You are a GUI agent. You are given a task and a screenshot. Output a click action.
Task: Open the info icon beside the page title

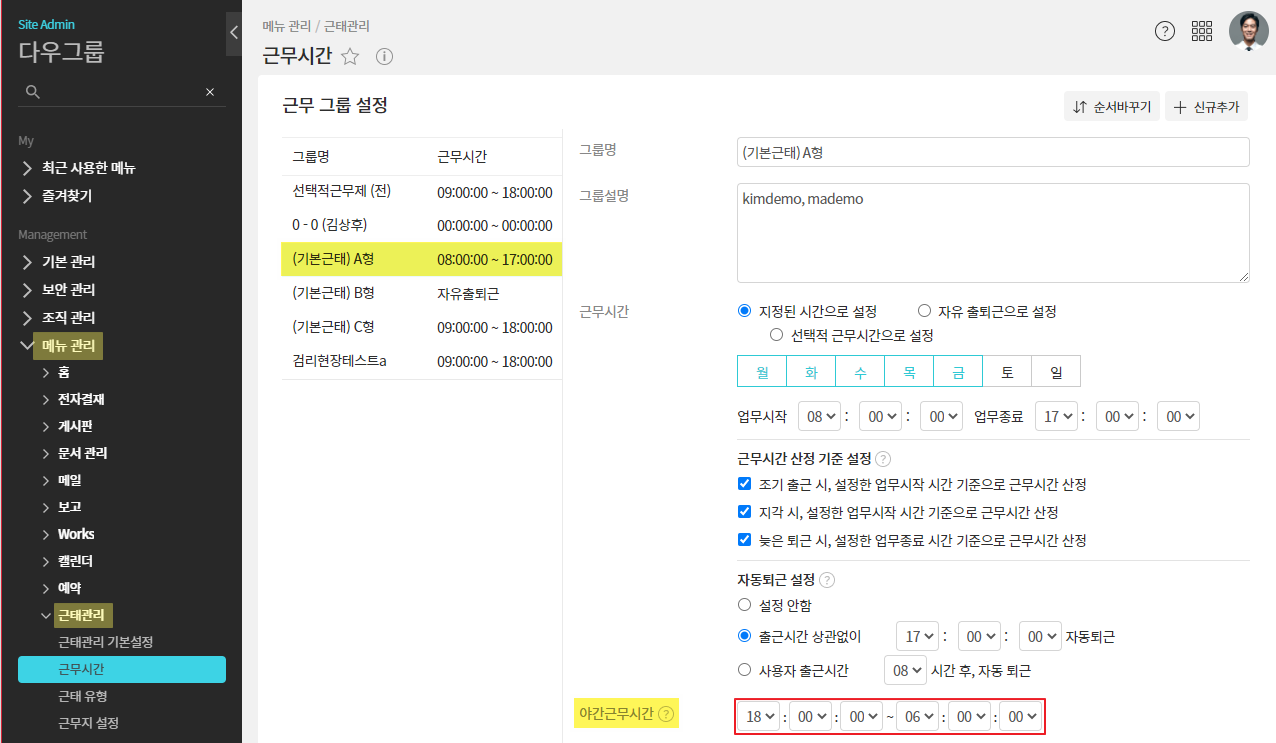[384, 57]
